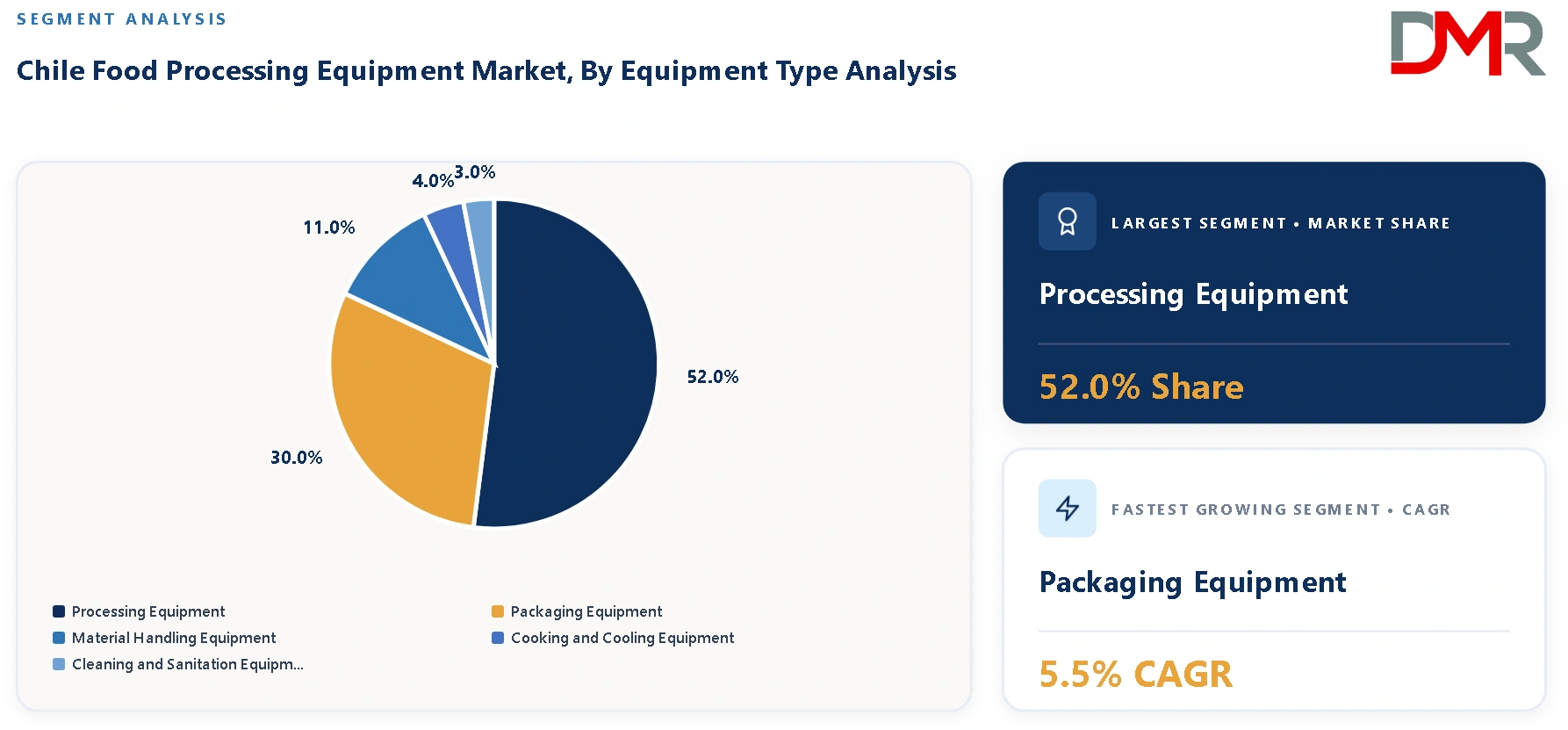Click the lightning bolt icon in Fastest Growing card
This screenshot has height=730, width=1568.
pos(1067,508)
